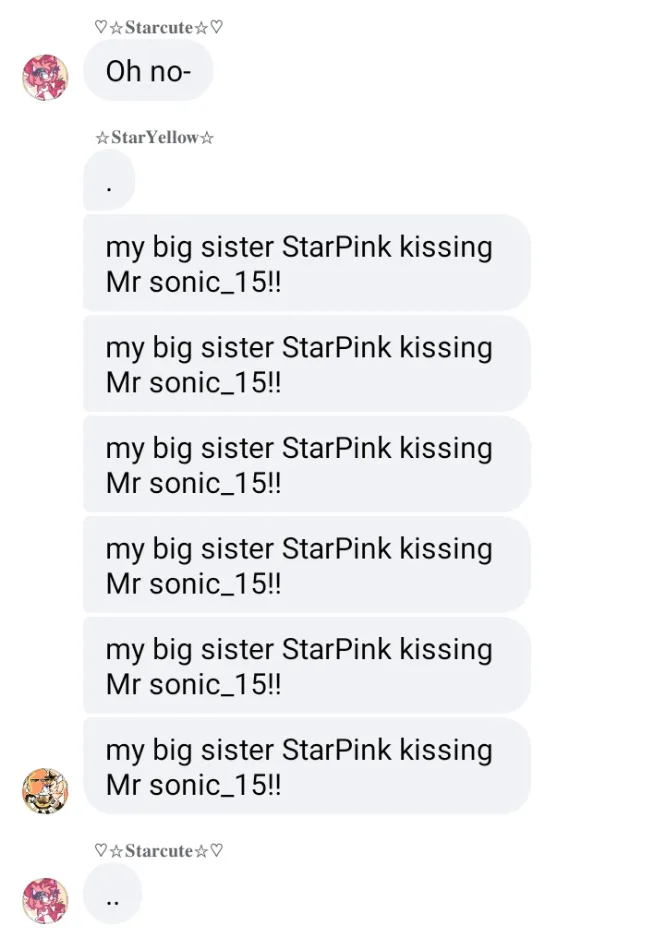665x928 pixels.
Task: Click the trailing heart in the top Starcute name
Action: 217,27
